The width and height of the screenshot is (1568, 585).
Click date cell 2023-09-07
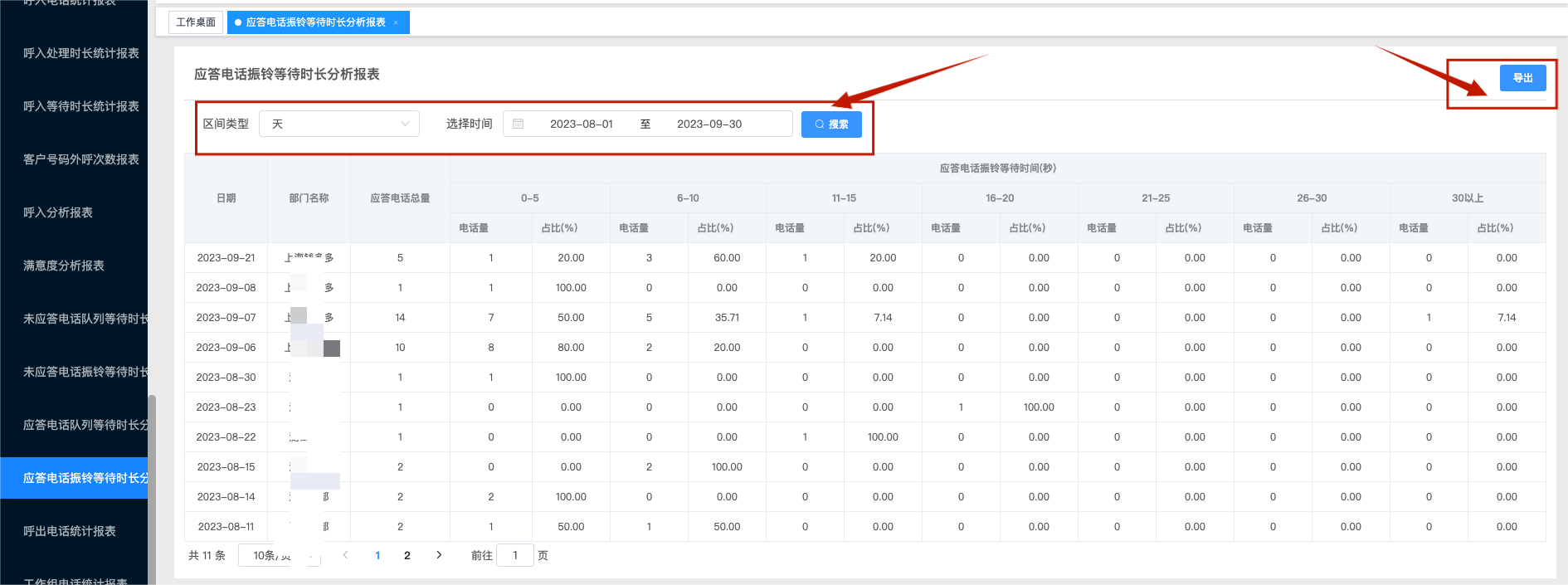pos(226,318)
